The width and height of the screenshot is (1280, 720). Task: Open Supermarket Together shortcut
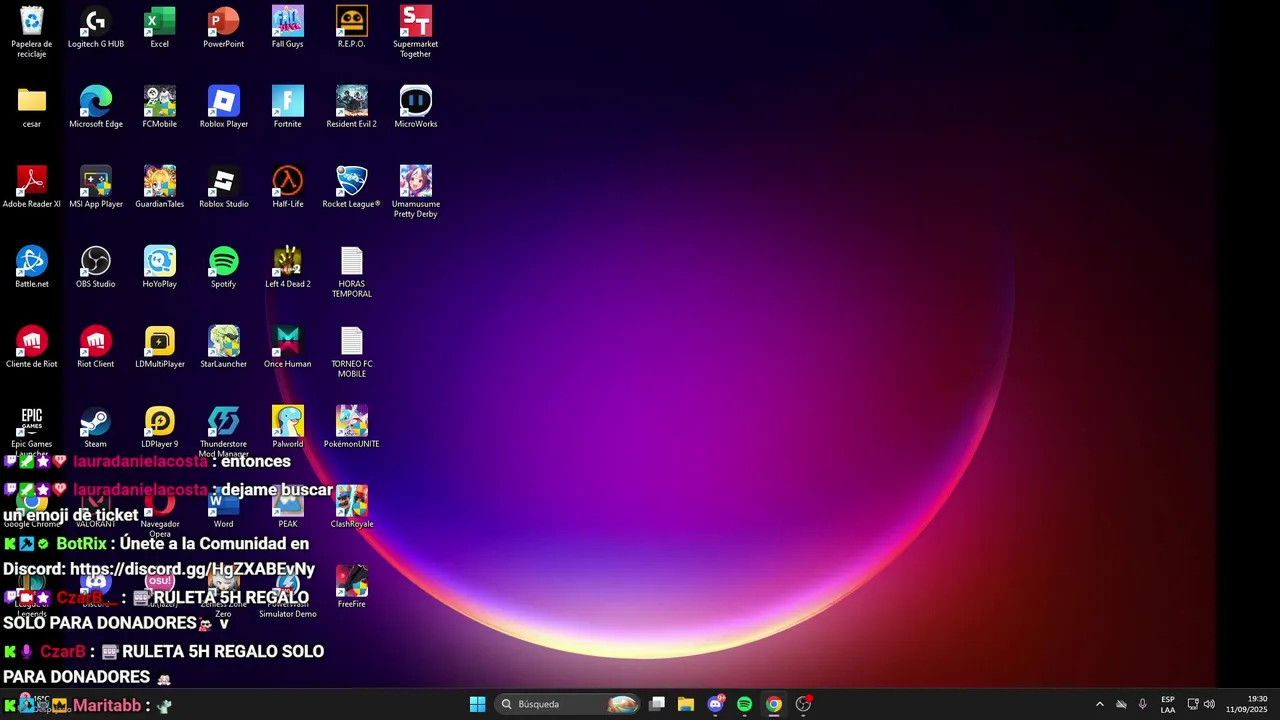[416, 32]
